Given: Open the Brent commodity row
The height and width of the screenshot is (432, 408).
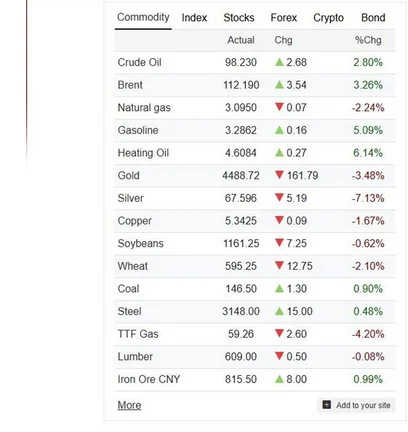Looking at the screenshot, I should click(255, 85).
